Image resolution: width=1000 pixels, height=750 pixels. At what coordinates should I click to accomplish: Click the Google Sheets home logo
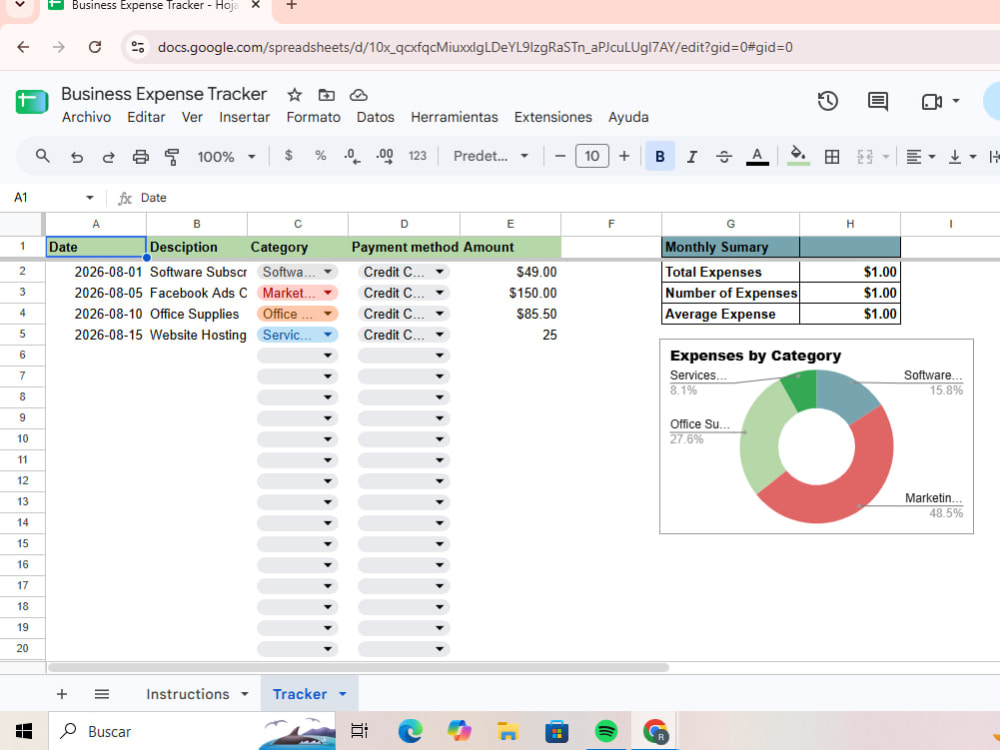pyautogui.click(x=31, y=102)
